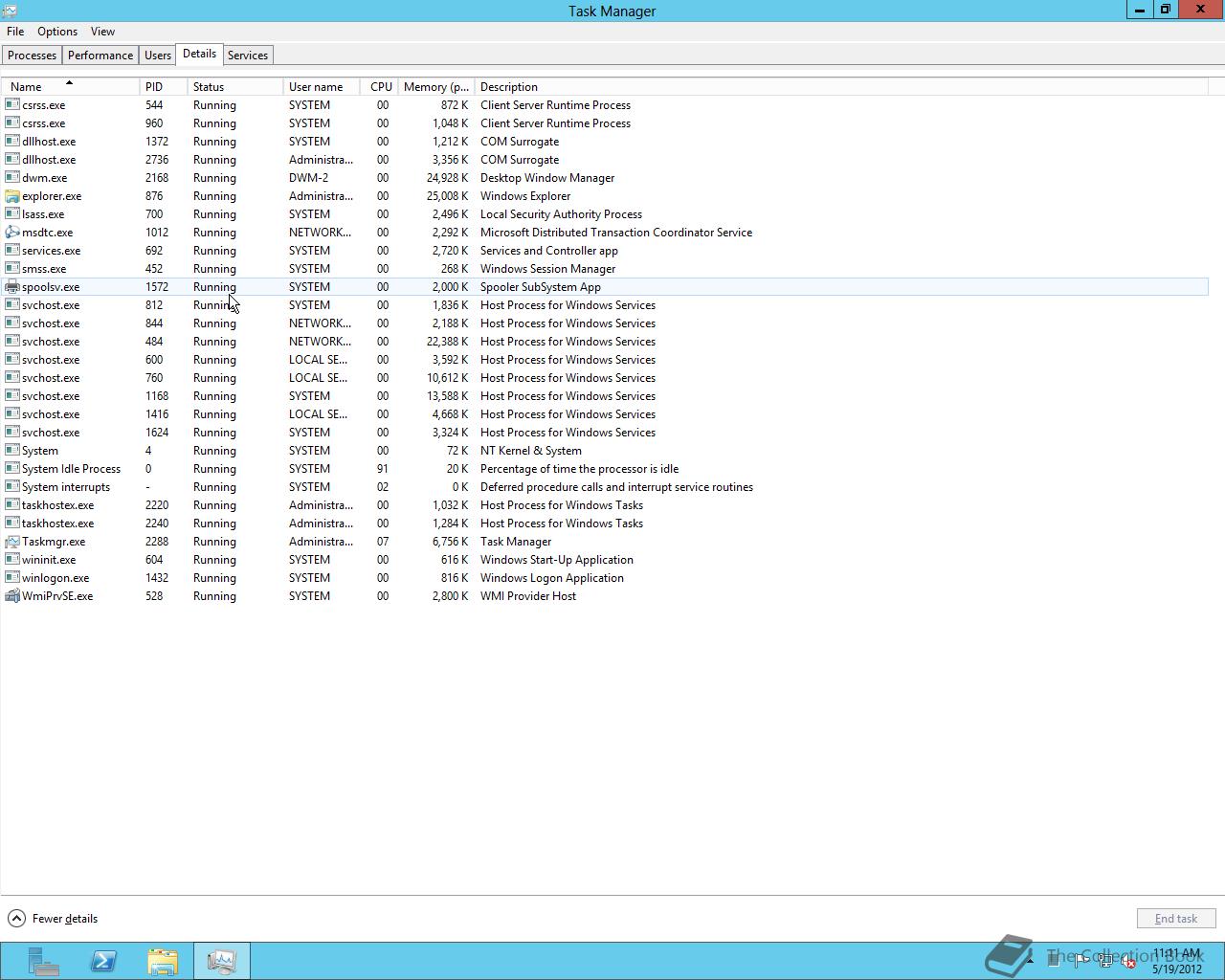Viewport: 1225px width, 980px height.
Task: Open File Explorer from the taskbar
Action: (x=163, y=961)
